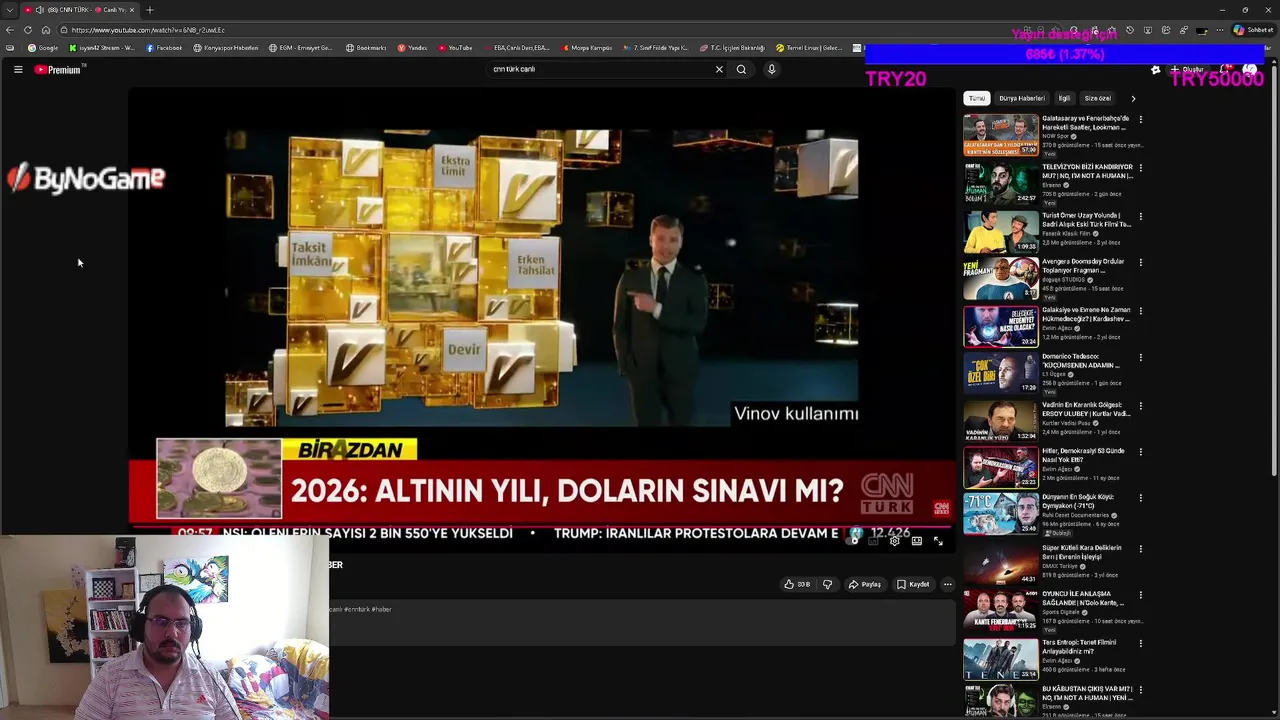Reload the page with refresh icon
Image resolution: width=1280 pixels, height=720 pixels.
pyautogui.click(x=28, y=30)
